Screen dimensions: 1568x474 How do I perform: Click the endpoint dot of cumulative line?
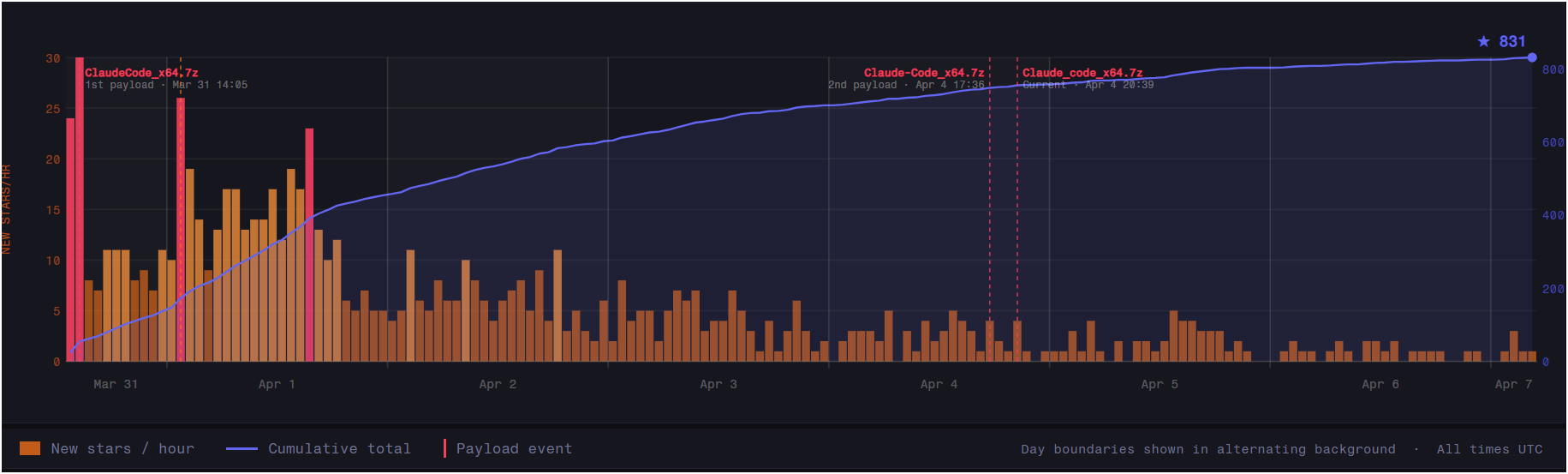coord(1532,57)
